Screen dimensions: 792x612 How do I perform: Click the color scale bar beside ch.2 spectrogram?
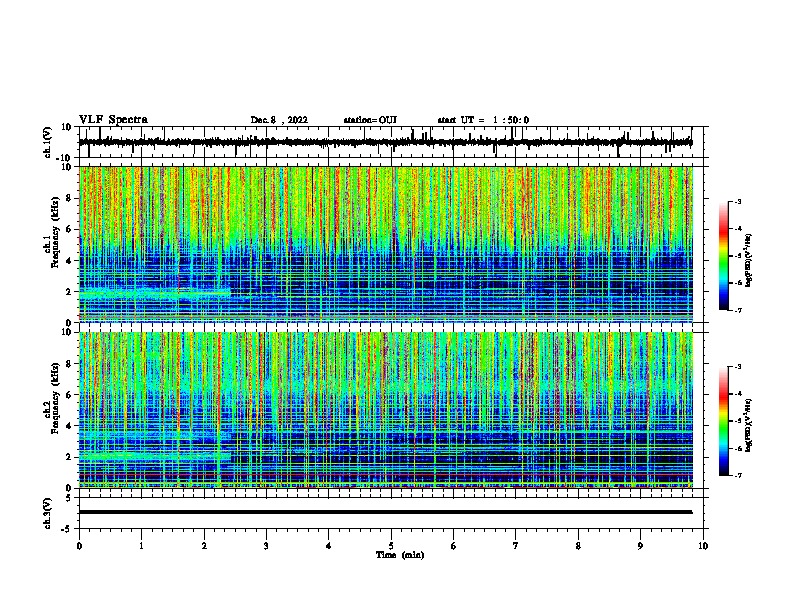tap(724, 421)
